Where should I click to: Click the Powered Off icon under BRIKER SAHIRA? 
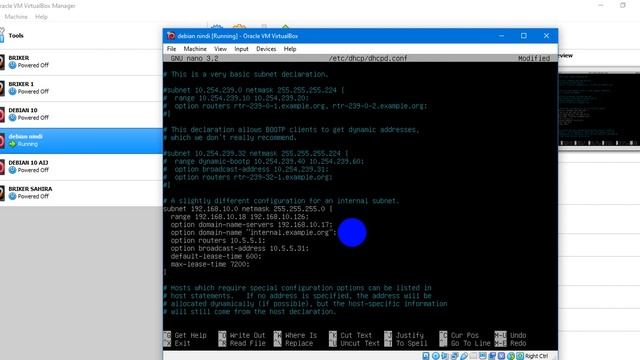click(x=13, y=196)
